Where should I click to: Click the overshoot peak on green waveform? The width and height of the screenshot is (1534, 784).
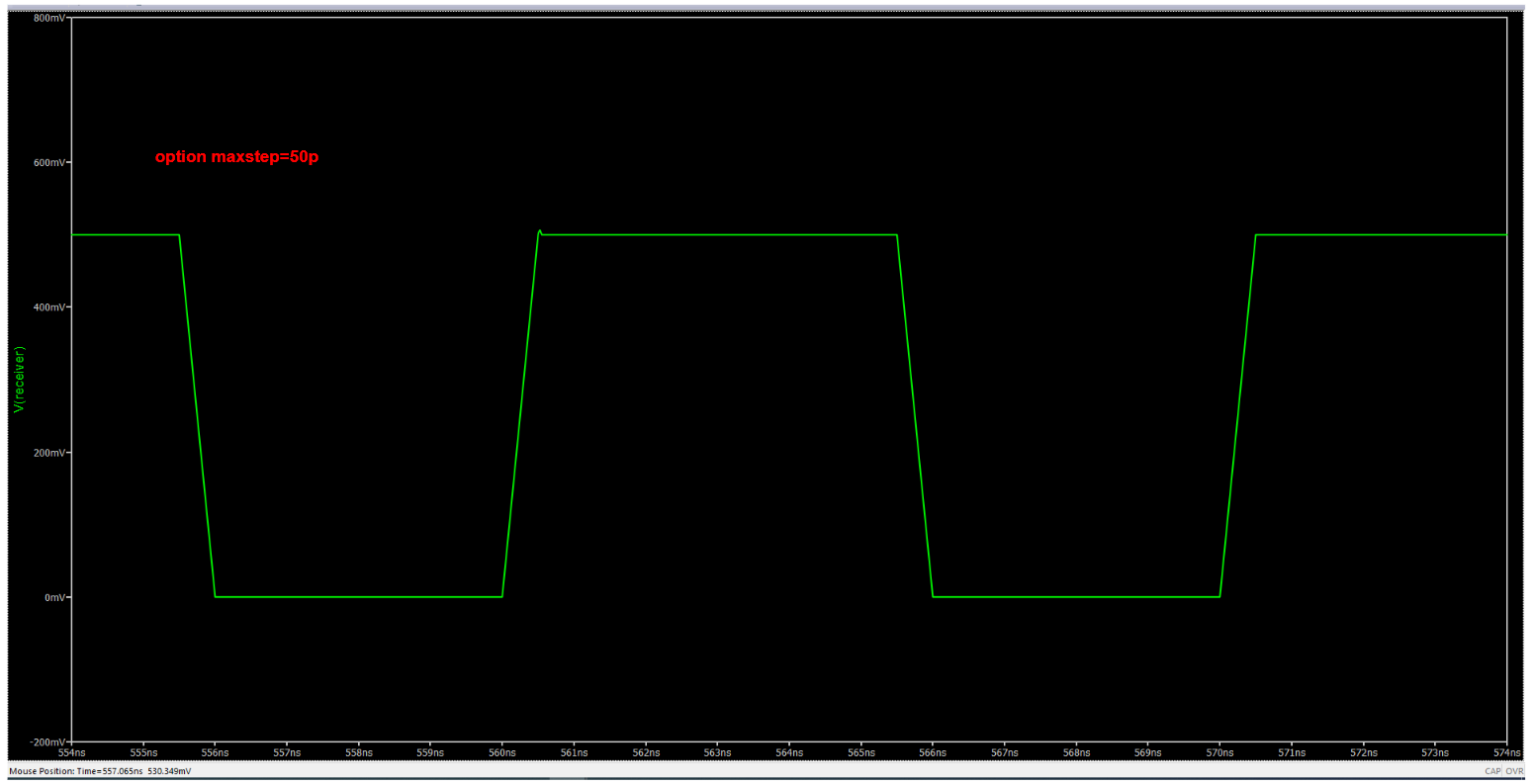pyautogui.click(x=539, y=231)
